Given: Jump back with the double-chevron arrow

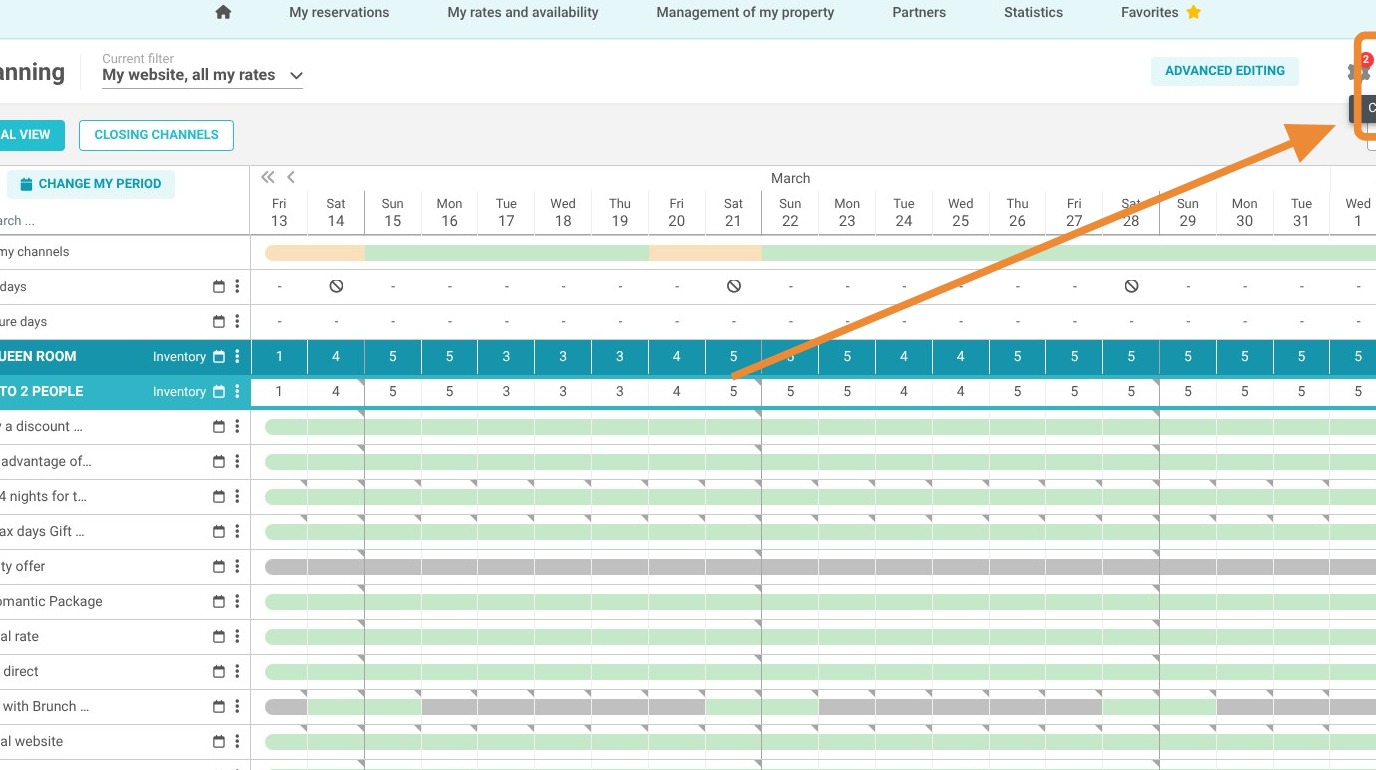Looking at the screenshot, I should click(267, 177).
